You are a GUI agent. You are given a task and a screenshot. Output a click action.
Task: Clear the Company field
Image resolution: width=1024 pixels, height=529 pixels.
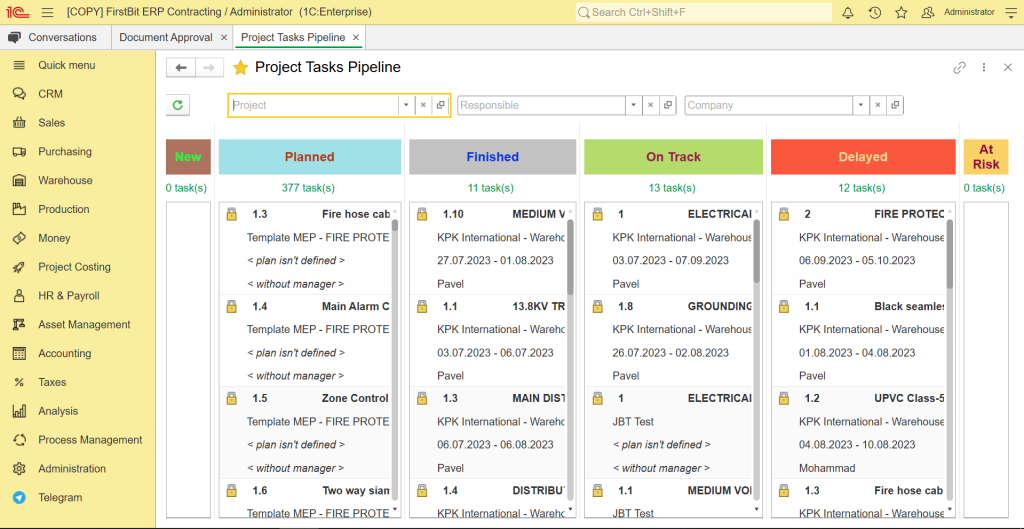click(x=878, y=105)
